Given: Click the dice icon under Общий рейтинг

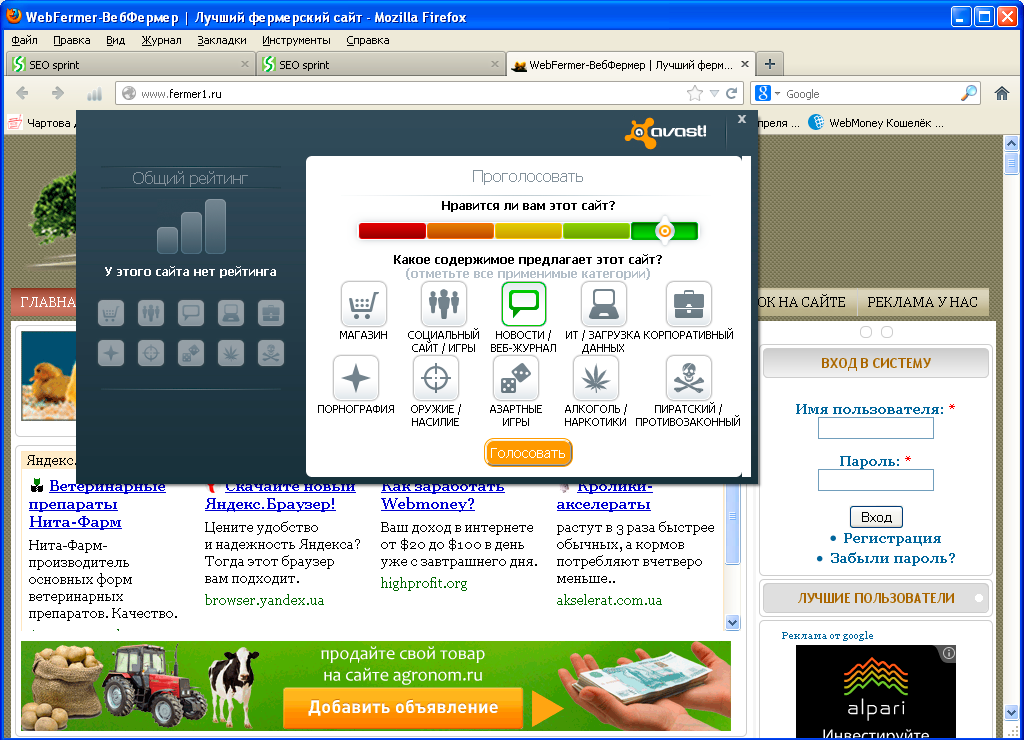Looking at the screenshot, I should point(191,353).
